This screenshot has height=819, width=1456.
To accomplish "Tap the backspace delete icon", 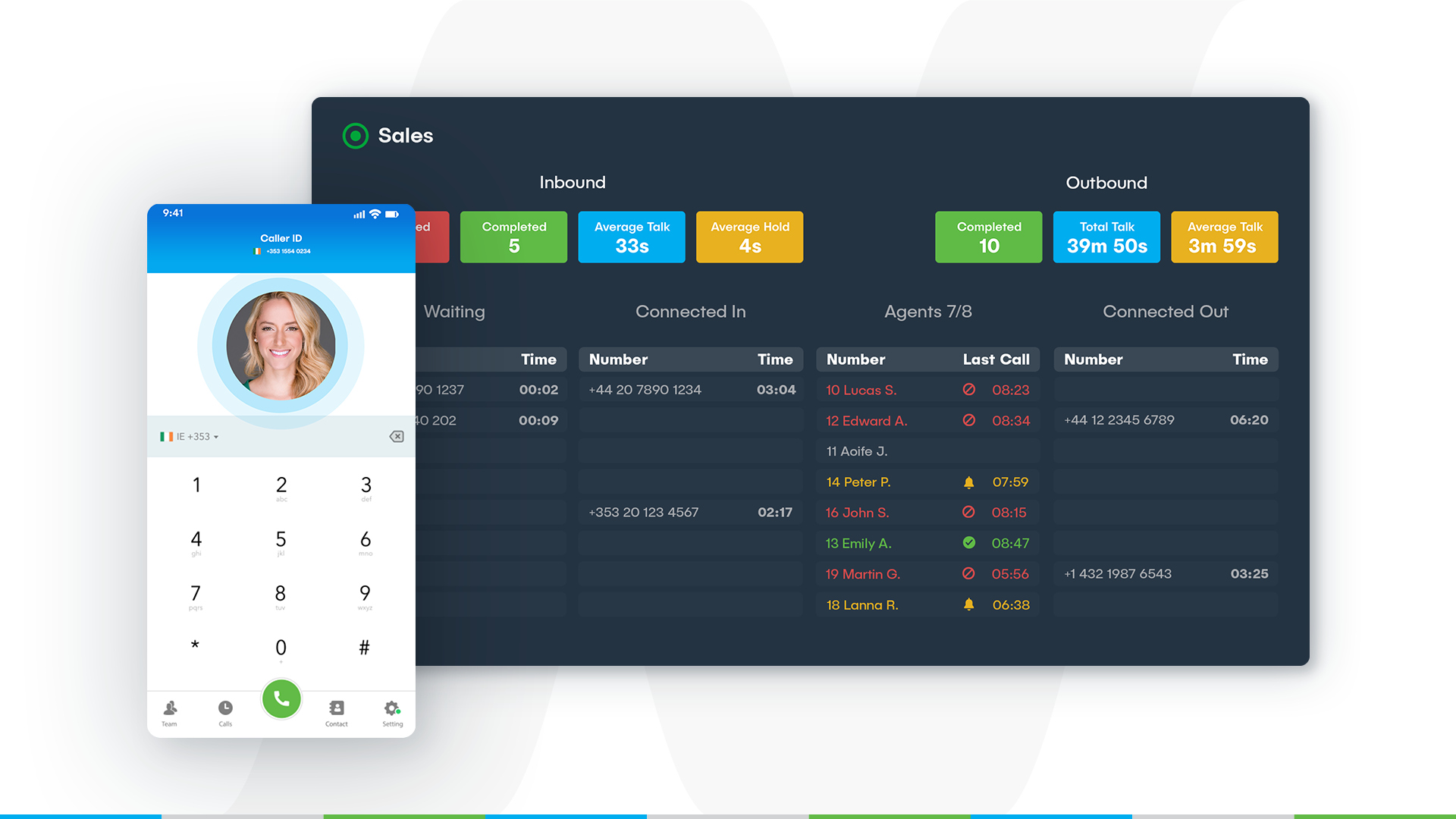I will (397, 436).
